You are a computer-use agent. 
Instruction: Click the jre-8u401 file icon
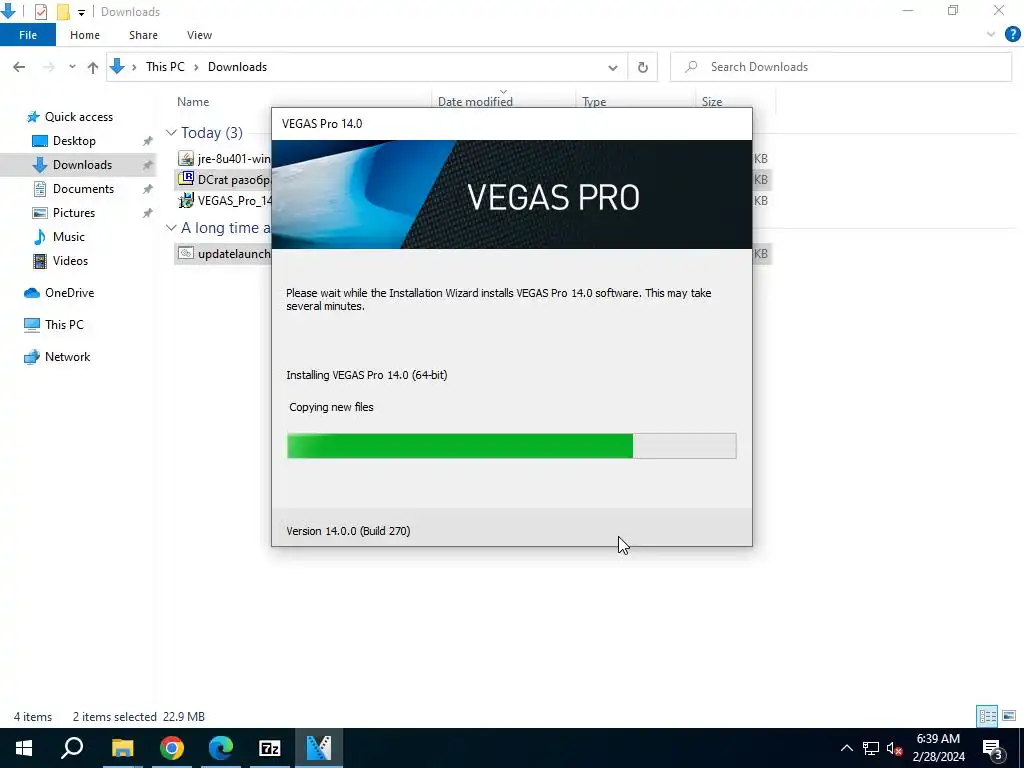186,158
